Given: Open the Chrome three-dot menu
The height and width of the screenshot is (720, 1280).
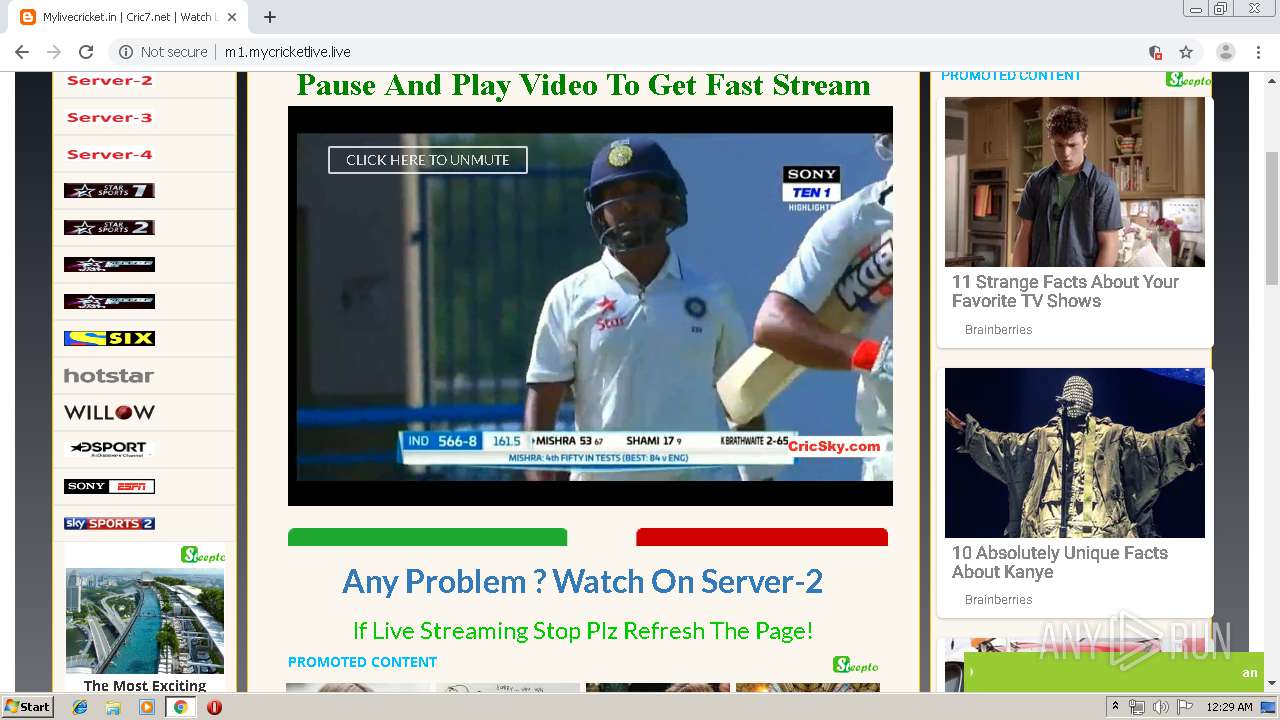Looking at the screenshot, I should (1258, 52).
